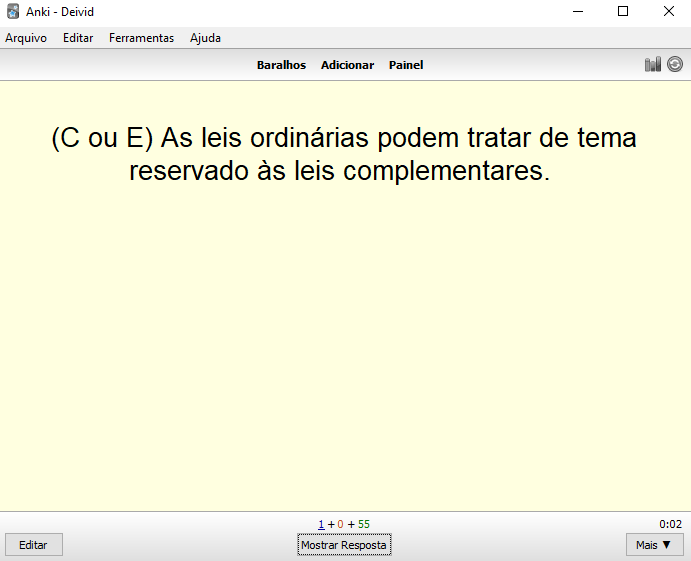Click Adicionar to add a card
This screenshot has width=691, height=561.
pyautogui.click(x=347, y=65)
